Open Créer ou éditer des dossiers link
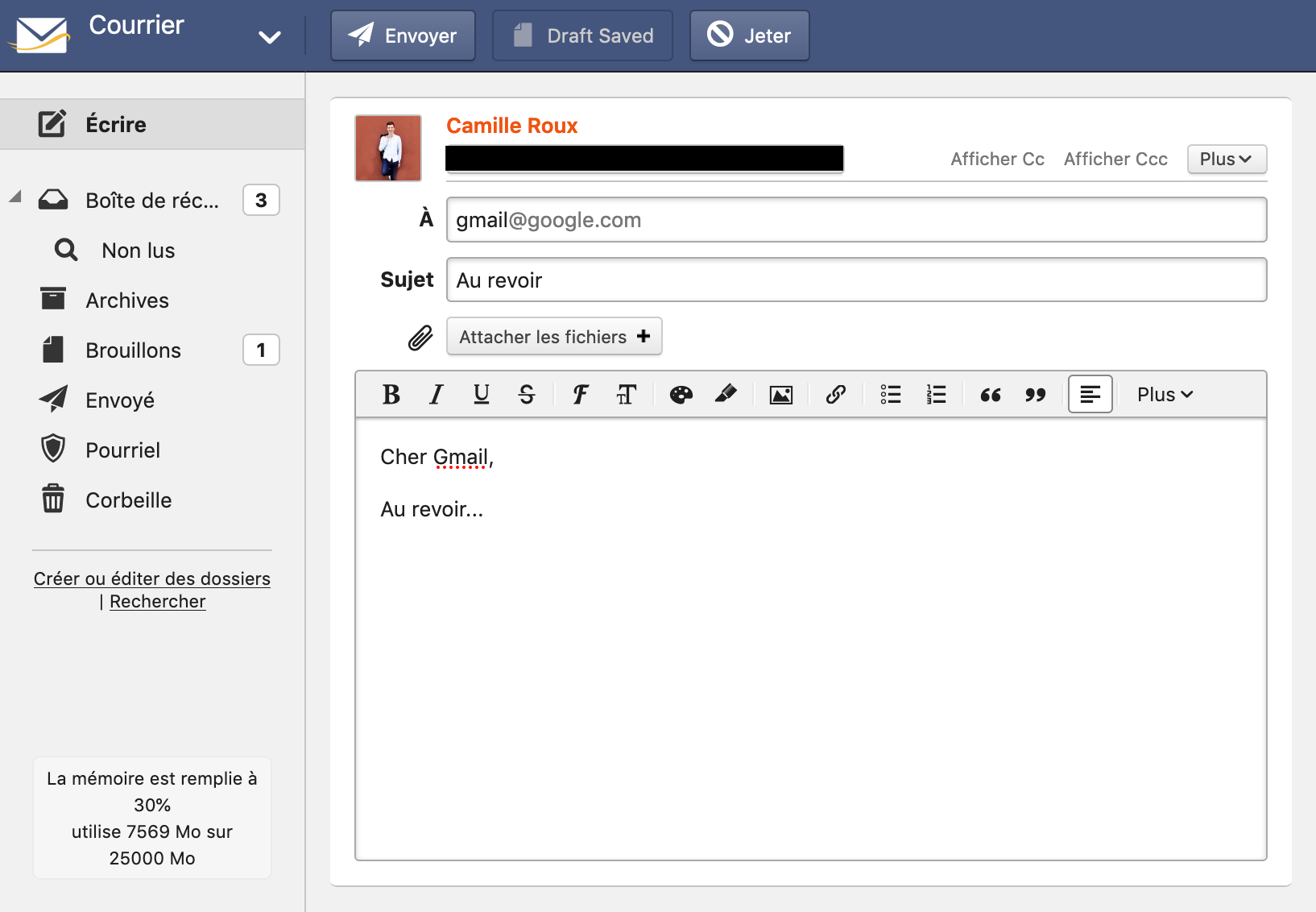 tap(152, 578)
